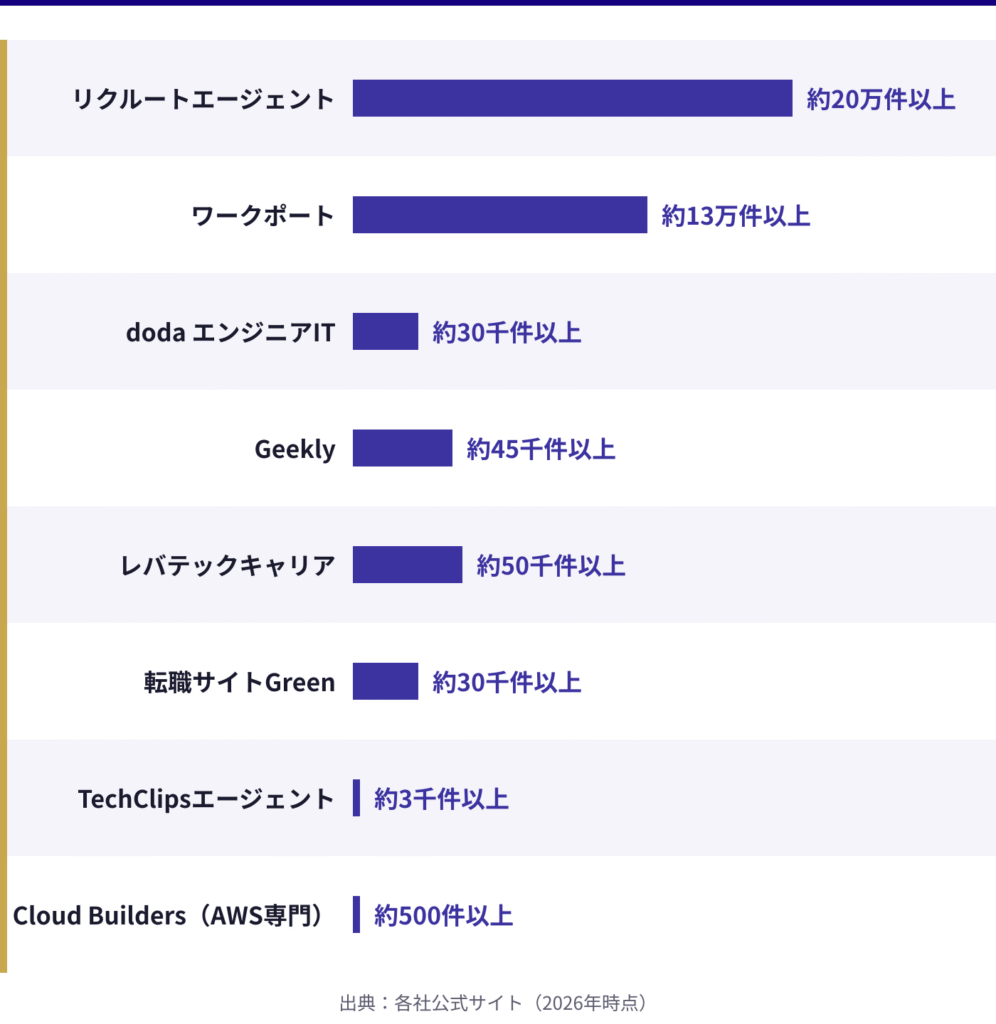996x1024 pixels.
Task: Click the リクルートエージェント bar
Action: [572, 98]
